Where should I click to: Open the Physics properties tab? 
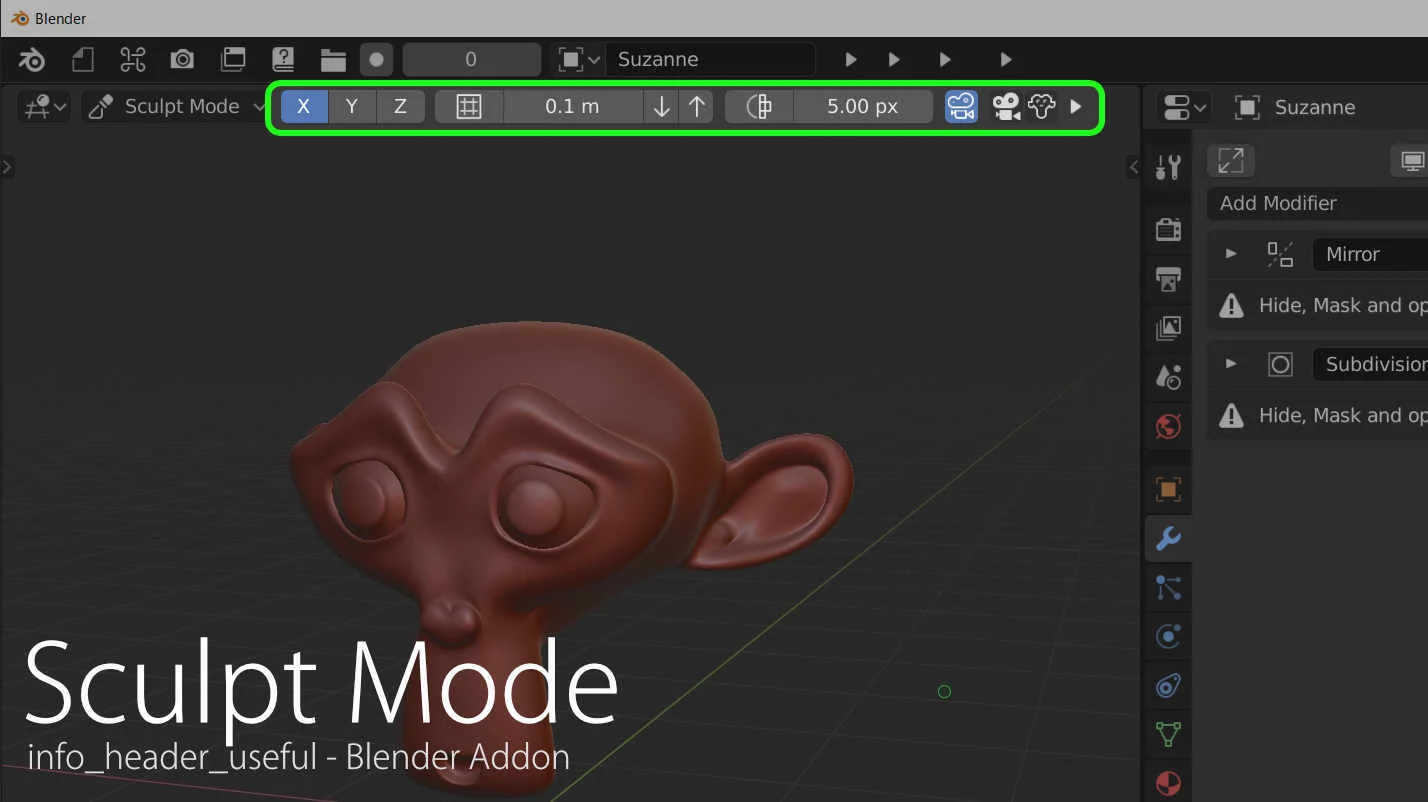coord(1168,637)
